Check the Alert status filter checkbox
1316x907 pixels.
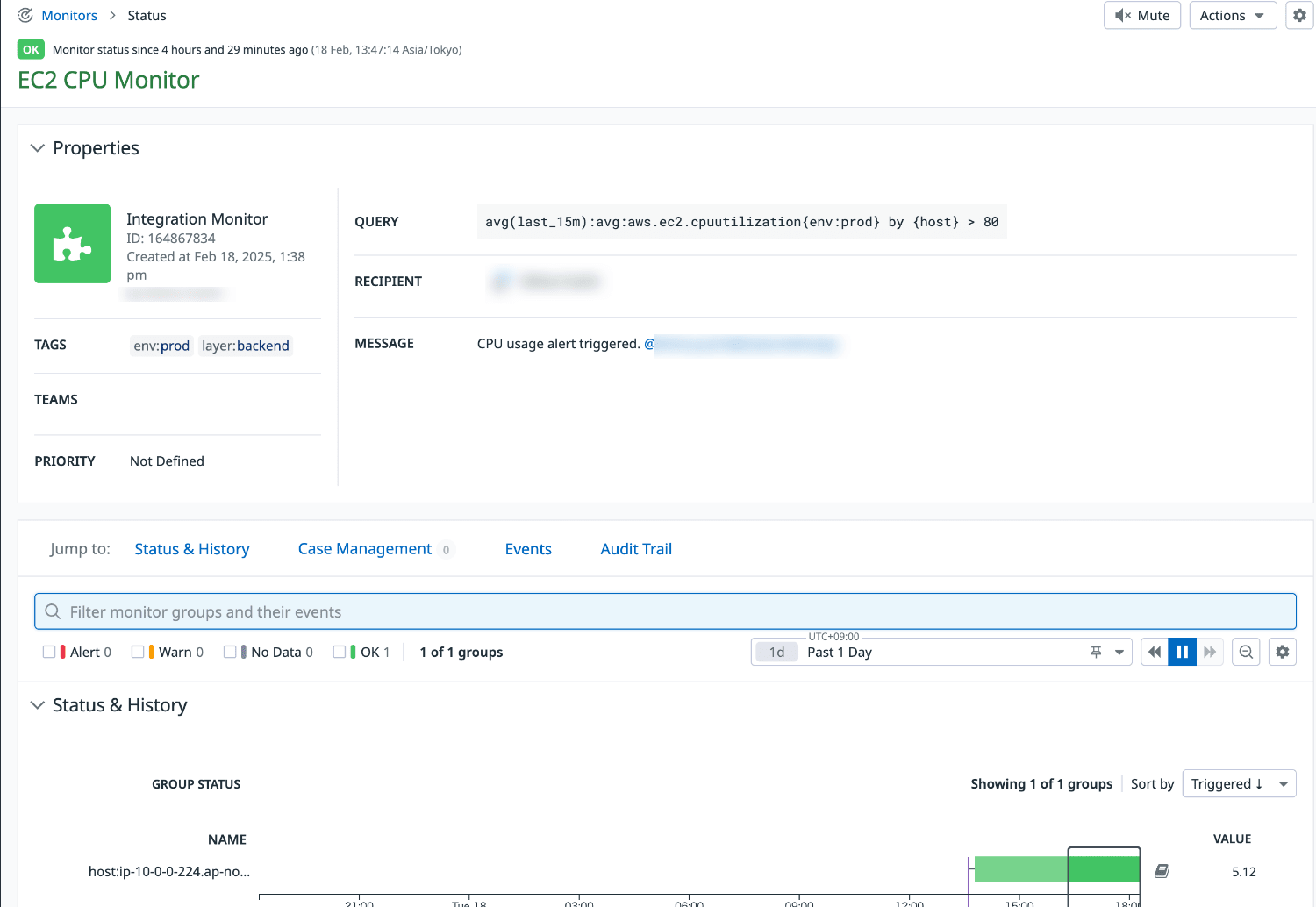49,652
